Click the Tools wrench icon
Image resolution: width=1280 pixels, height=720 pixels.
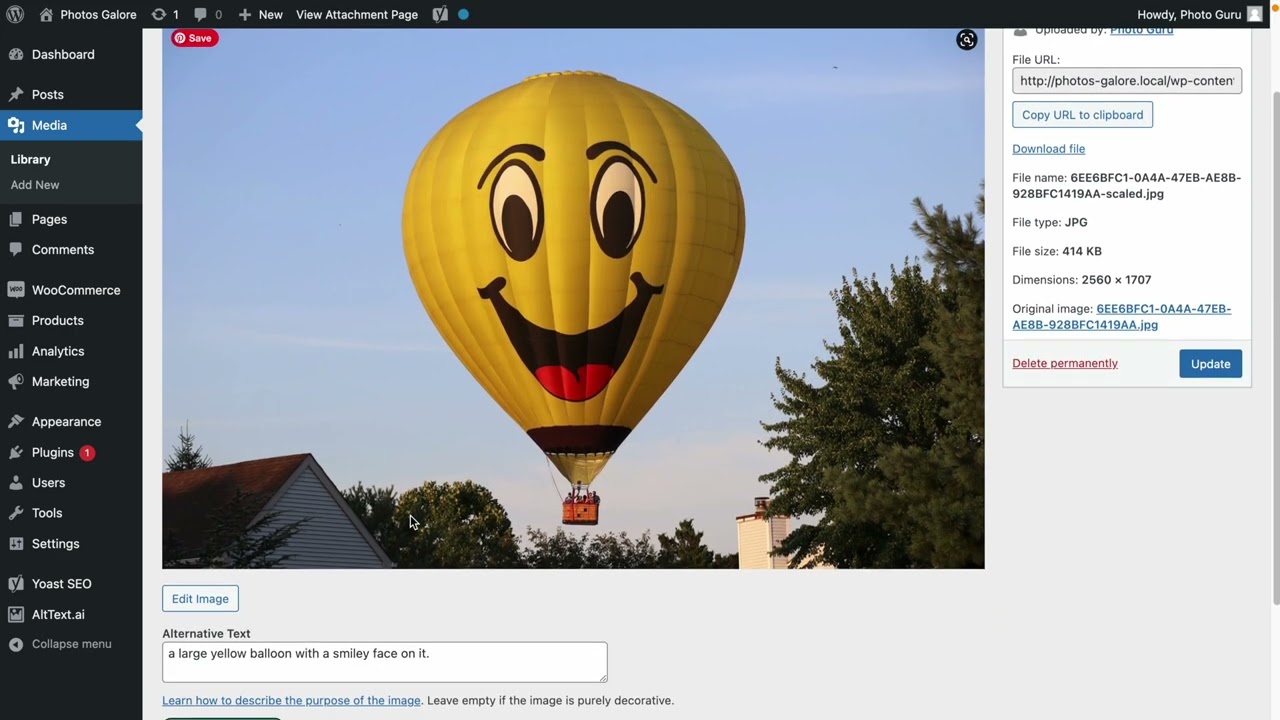coord(16,513)
